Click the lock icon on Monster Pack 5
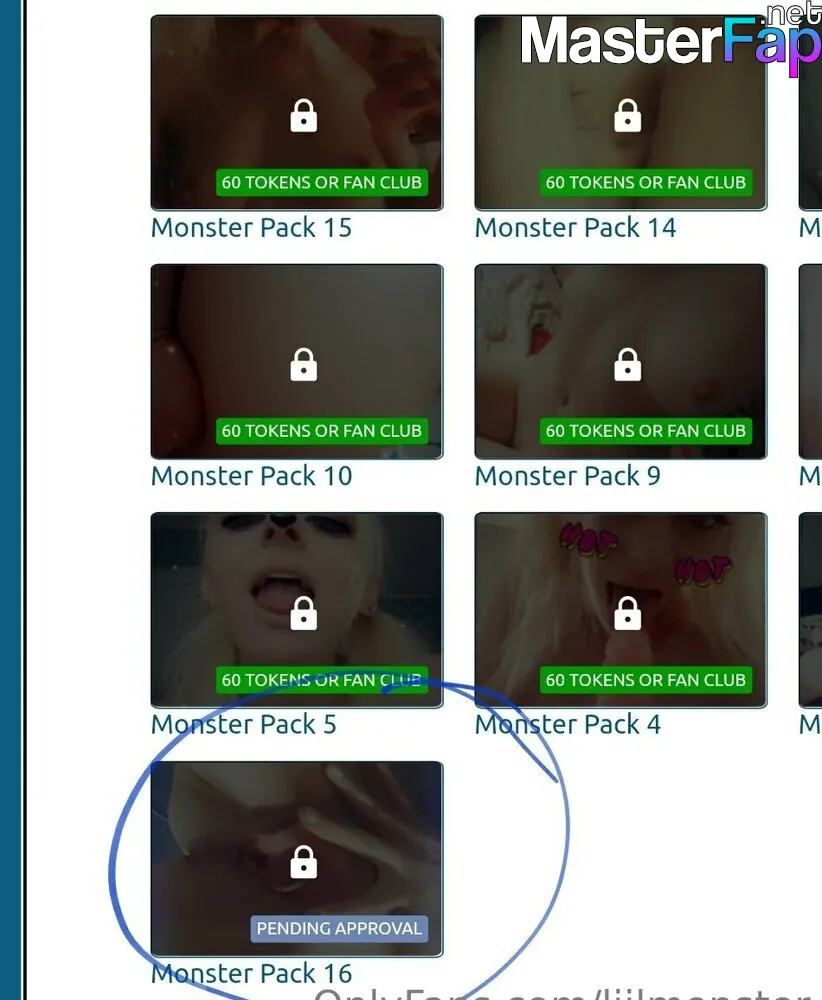 [x=304, y=614]
